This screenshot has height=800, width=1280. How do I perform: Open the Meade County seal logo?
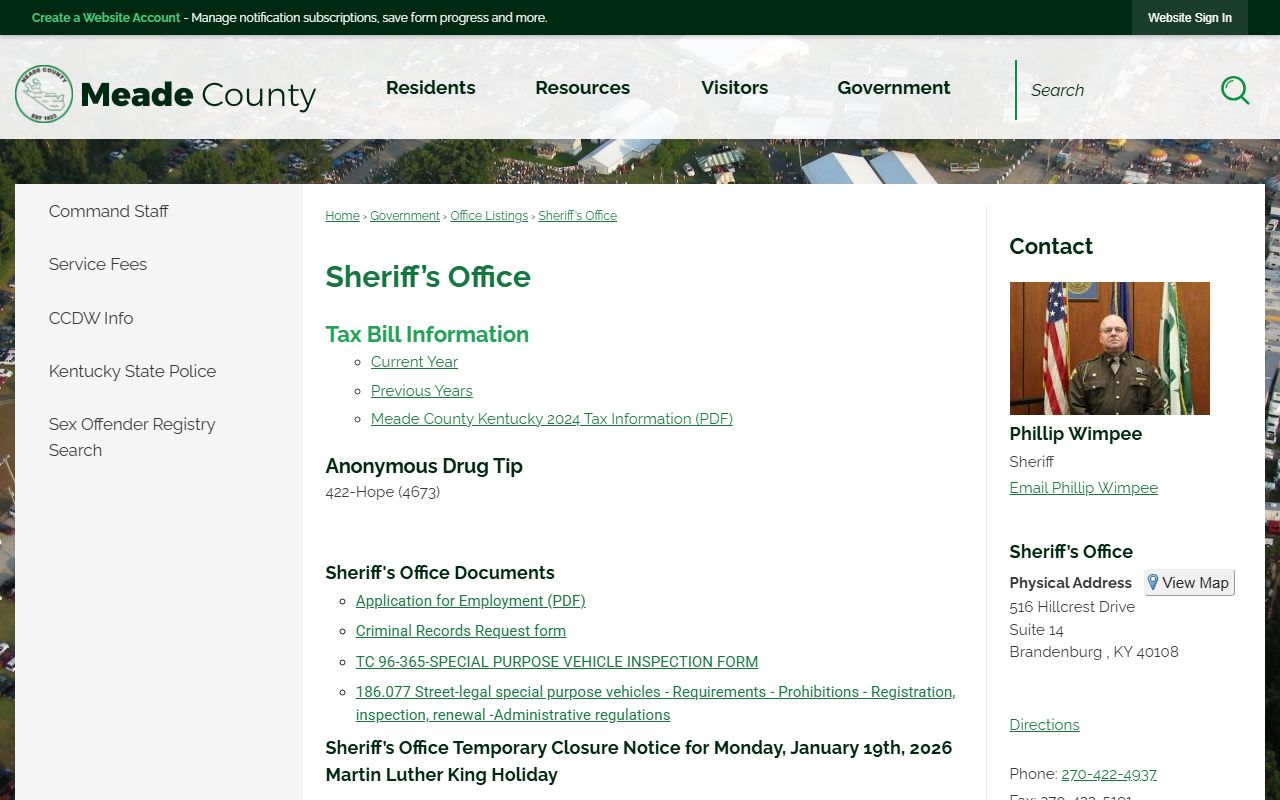[44, 94]
